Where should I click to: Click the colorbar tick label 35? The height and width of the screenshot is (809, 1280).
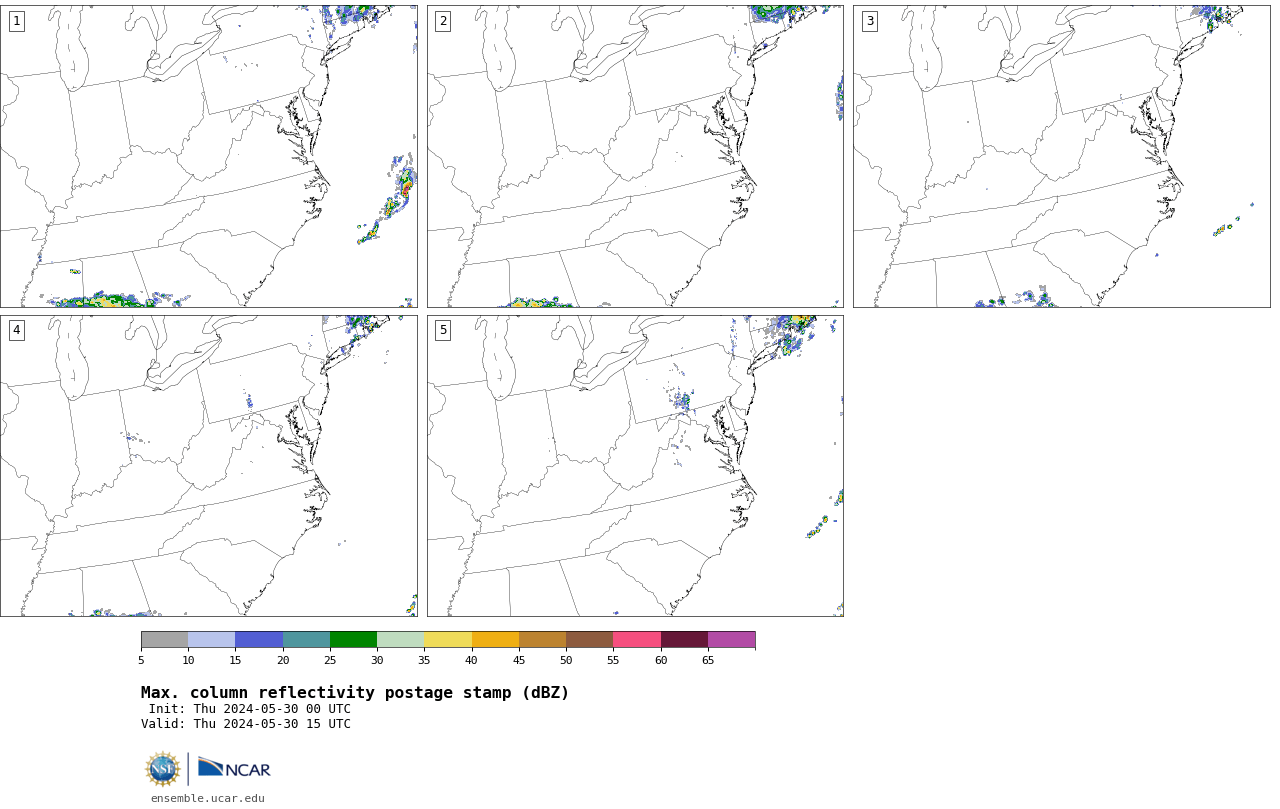424,660
